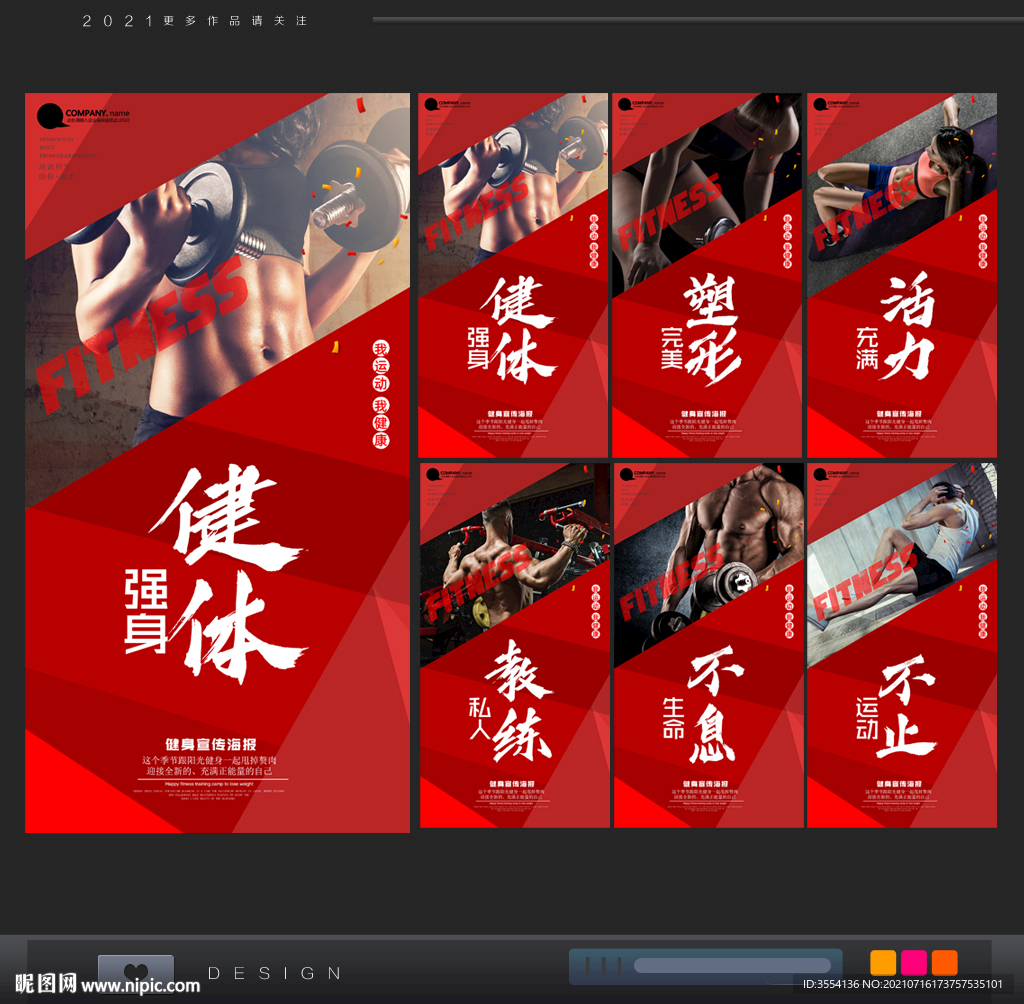Click the 私人教练 poster preview
This screenshot has width=1024, height=1004.
(x=512, y=645)
